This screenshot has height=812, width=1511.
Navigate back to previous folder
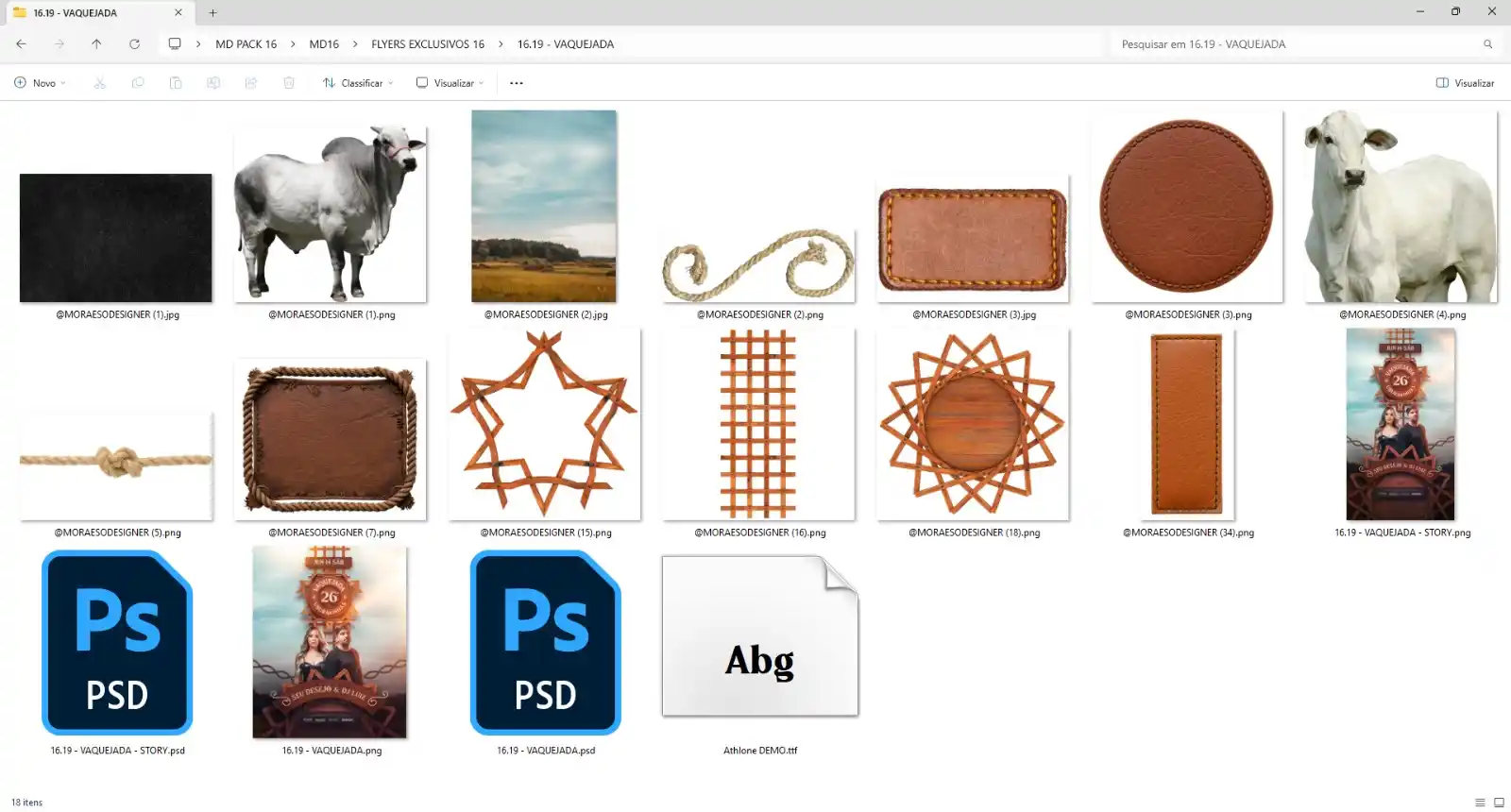click(x=21, y=44)
